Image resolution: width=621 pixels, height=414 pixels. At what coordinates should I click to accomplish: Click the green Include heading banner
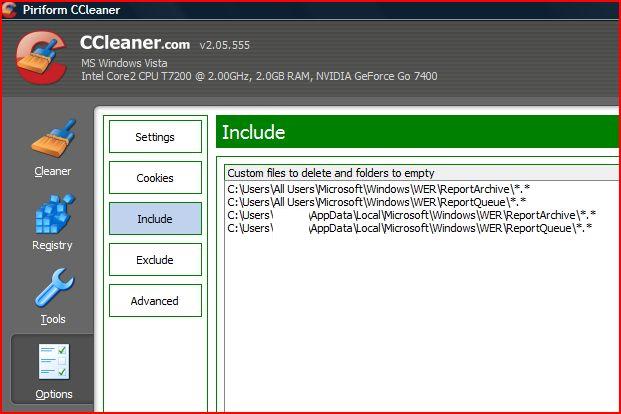coord(417,132)
